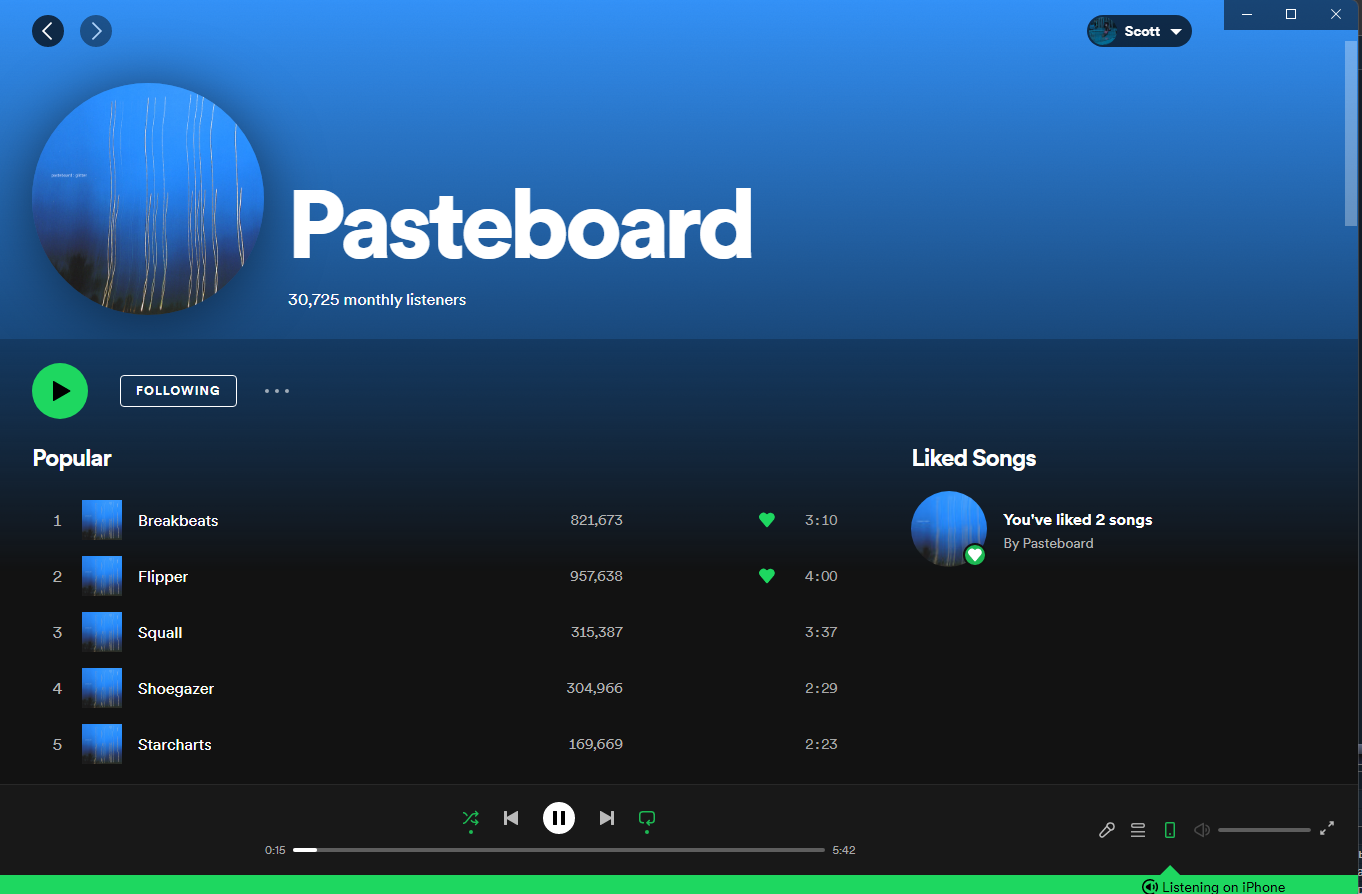Click the elapsed time 0:15 label

(275, 850)
